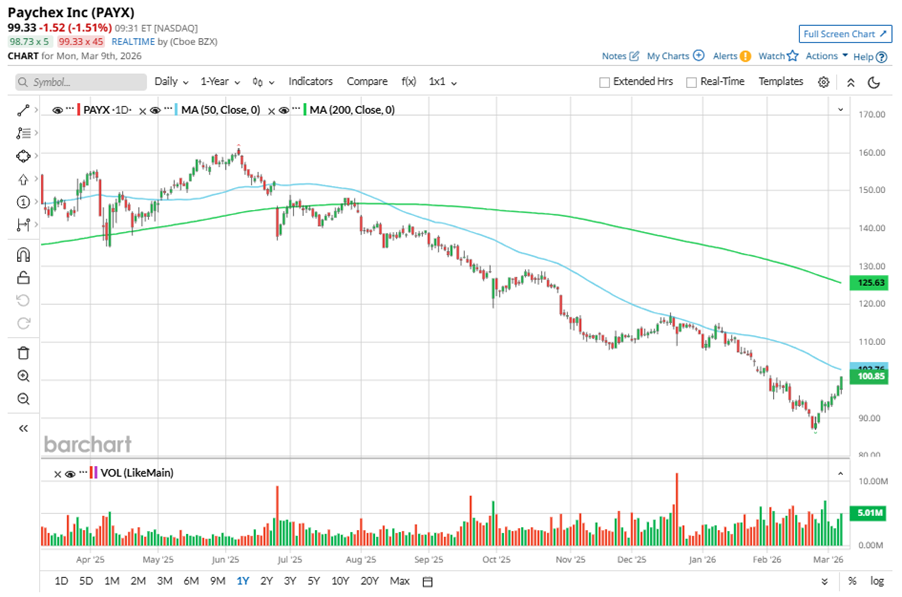The width and height of the screenshot is (902, 597).
Task: Collapse the main chart legend
Action: (840, 110)
